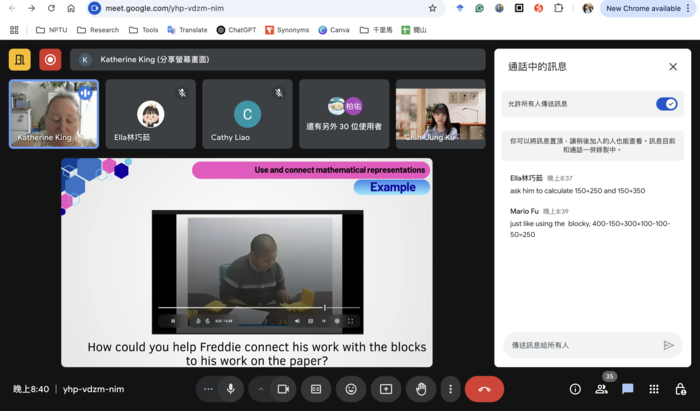700x411 pixels.
Task: Click the shared video settings gear
Action: coord(337,321)
